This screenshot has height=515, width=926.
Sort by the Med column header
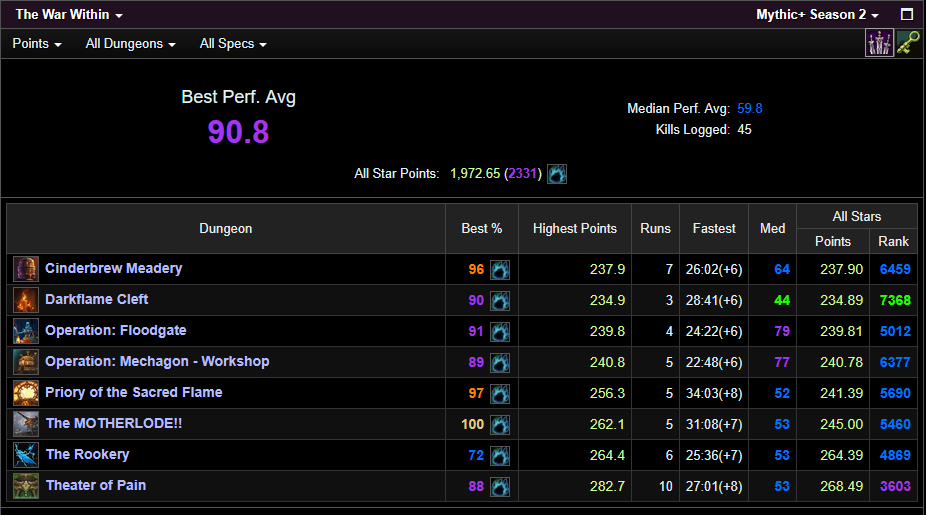coord(772,229)
